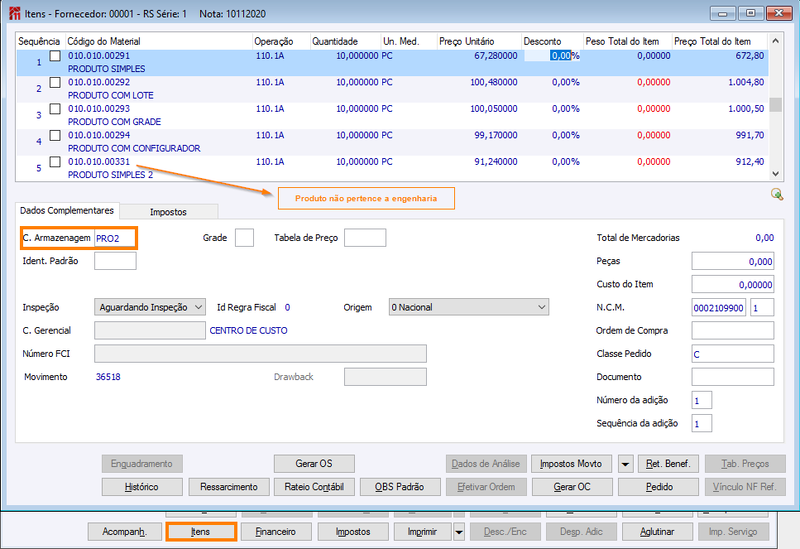Click the Financeiro button in bottom bar
The width and height of the screenshot is (800, 549).
click(x=276, y=532)
